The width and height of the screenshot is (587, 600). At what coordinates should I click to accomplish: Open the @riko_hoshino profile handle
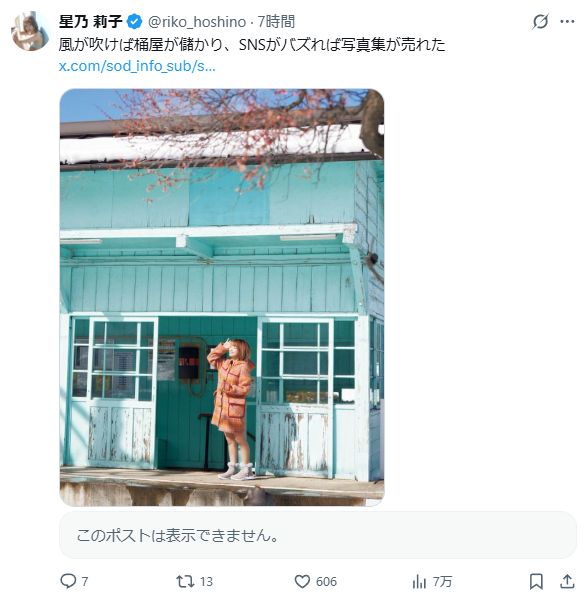[197, 22]
